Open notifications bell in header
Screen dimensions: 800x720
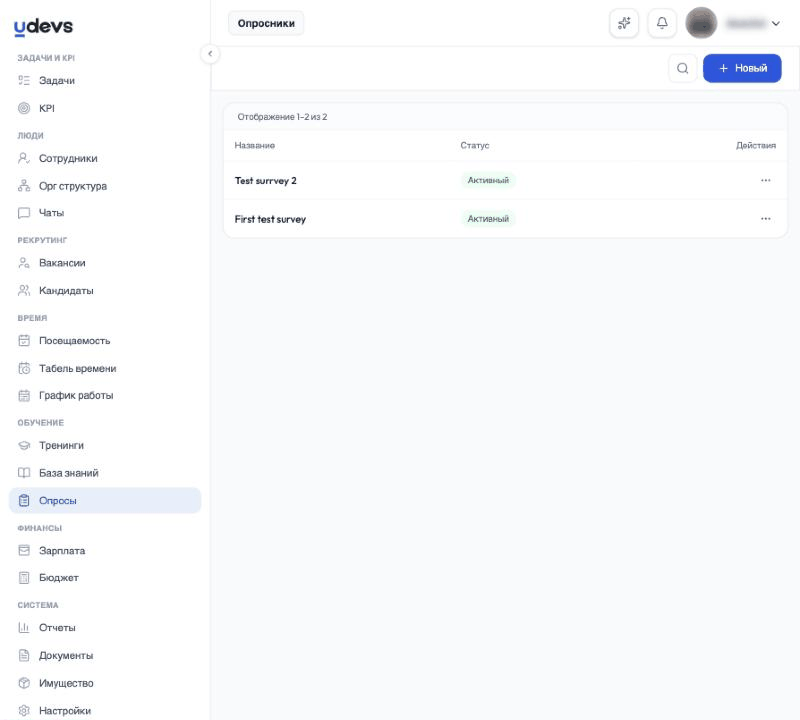coord(662,23)
